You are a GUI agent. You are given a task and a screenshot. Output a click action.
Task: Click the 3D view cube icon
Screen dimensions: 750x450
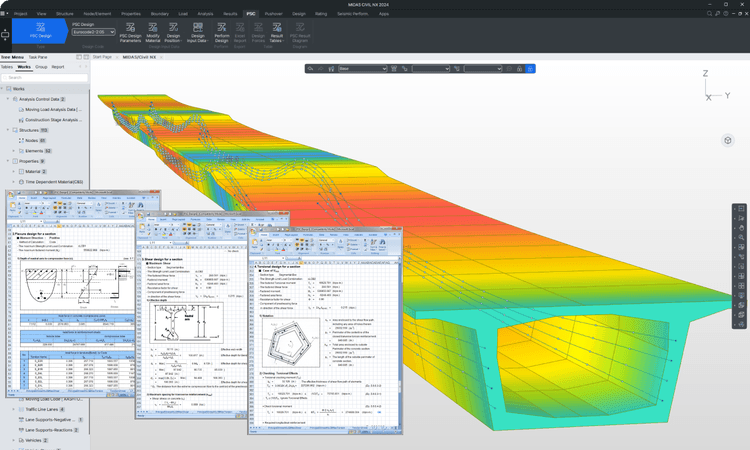[x=728, y=140]
